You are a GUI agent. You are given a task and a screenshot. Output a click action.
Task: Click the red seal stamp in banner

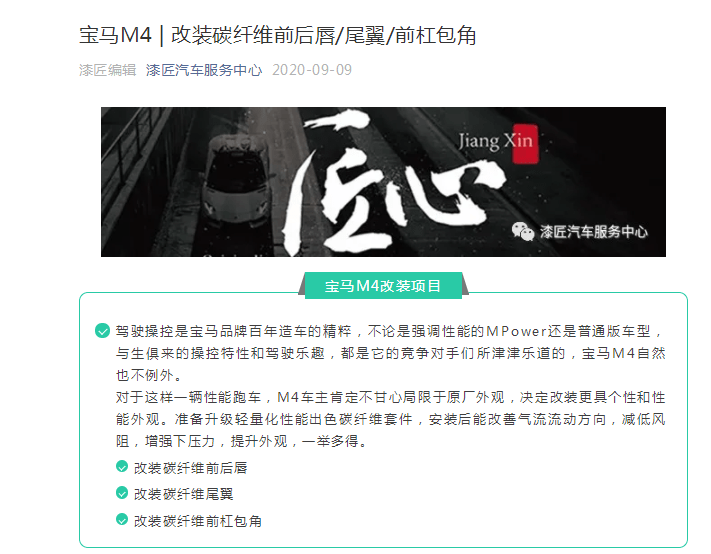pyautogui.click(x=525, y=144)
